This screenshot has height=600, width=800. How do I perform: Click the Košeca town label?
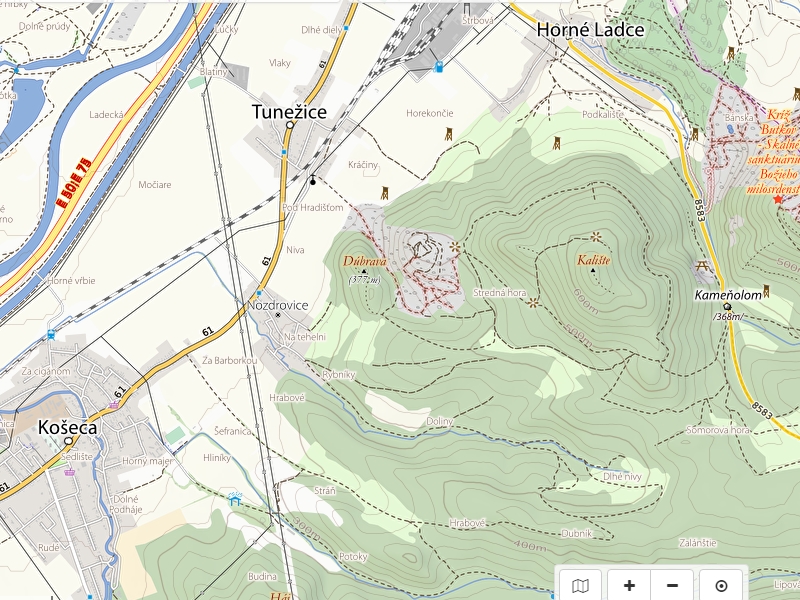point(67,428)
